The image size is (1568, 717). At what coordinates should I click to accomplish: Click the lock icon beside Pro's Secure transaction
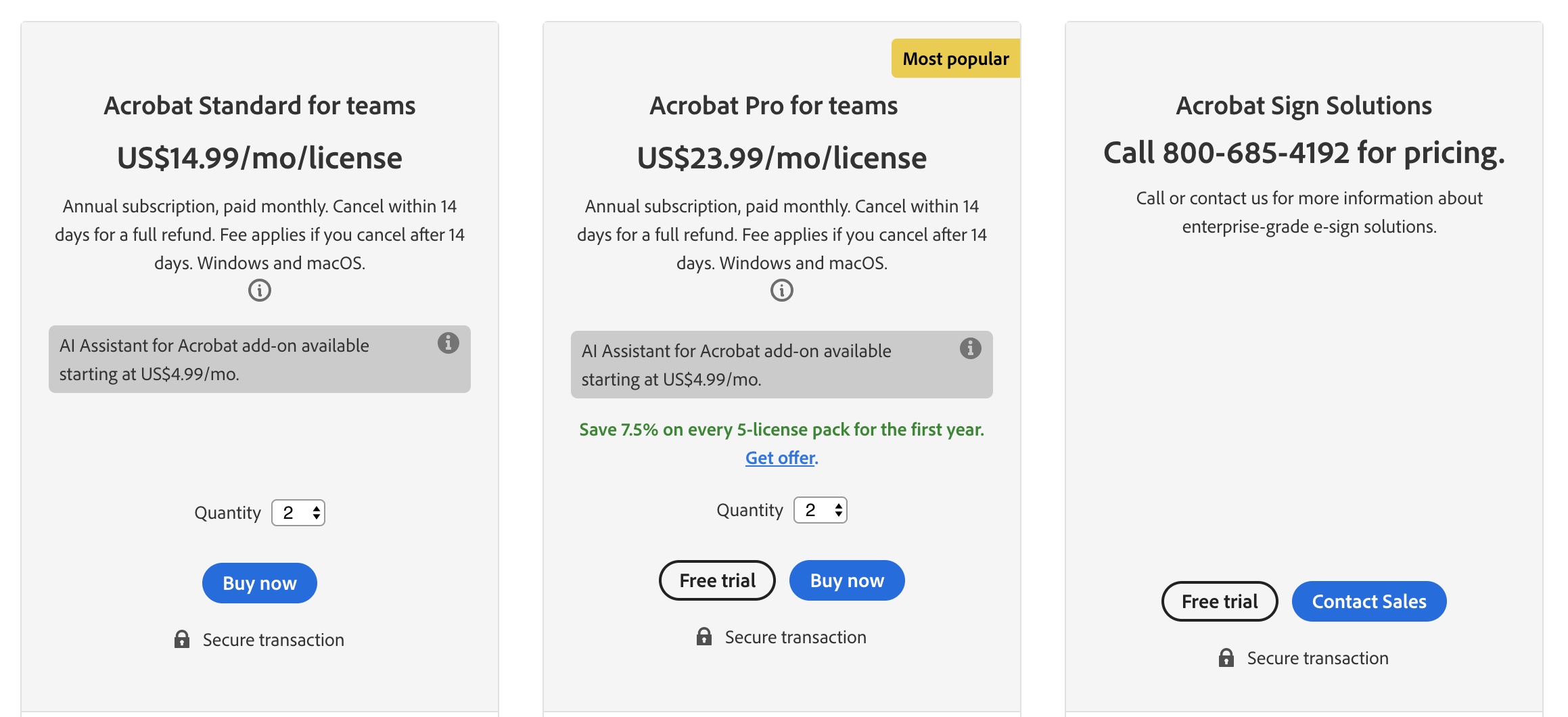tap(704, 636)
